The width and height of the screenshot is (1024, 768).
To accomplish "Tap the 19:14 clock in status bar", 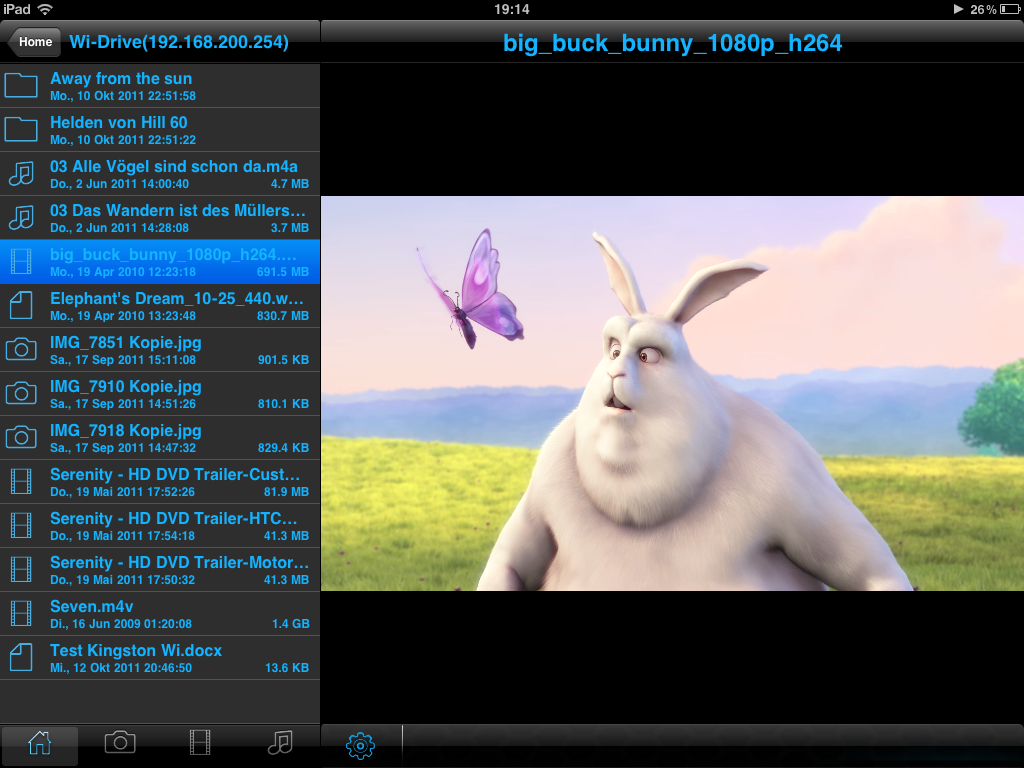I will (x=511, y=9).
